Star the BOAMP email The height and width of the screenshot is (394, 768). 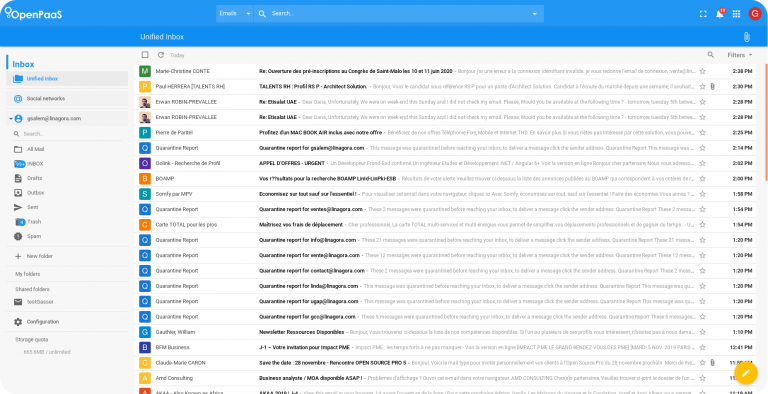tap(702, 178)
